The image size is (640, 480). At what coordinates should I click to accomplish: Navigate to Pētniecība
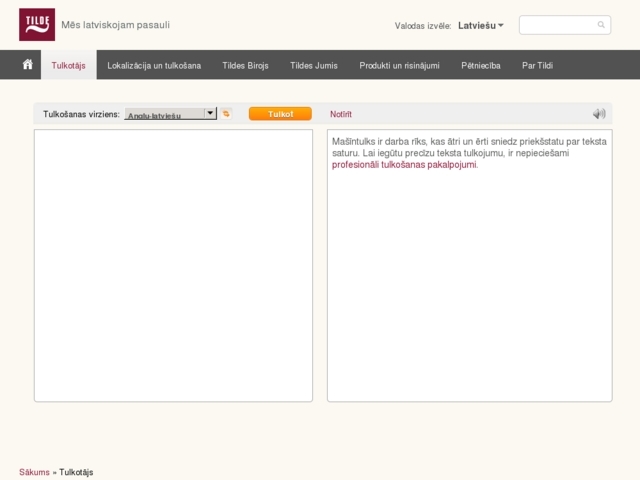pos(481,66)
